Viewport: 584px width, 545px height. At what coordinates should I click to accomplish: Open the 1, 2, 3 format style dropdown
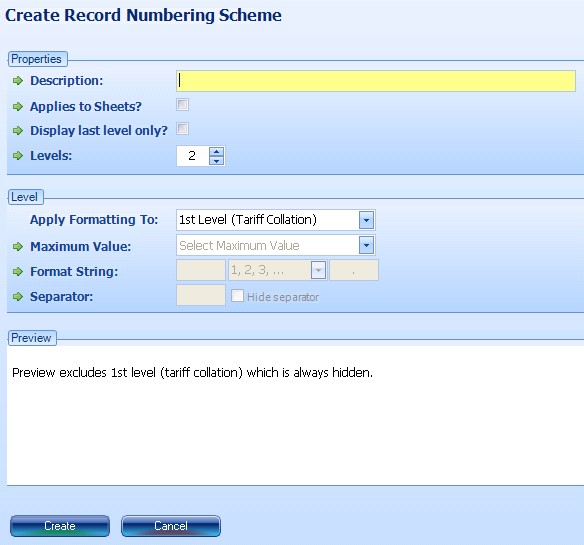click(x=318, y=270)
